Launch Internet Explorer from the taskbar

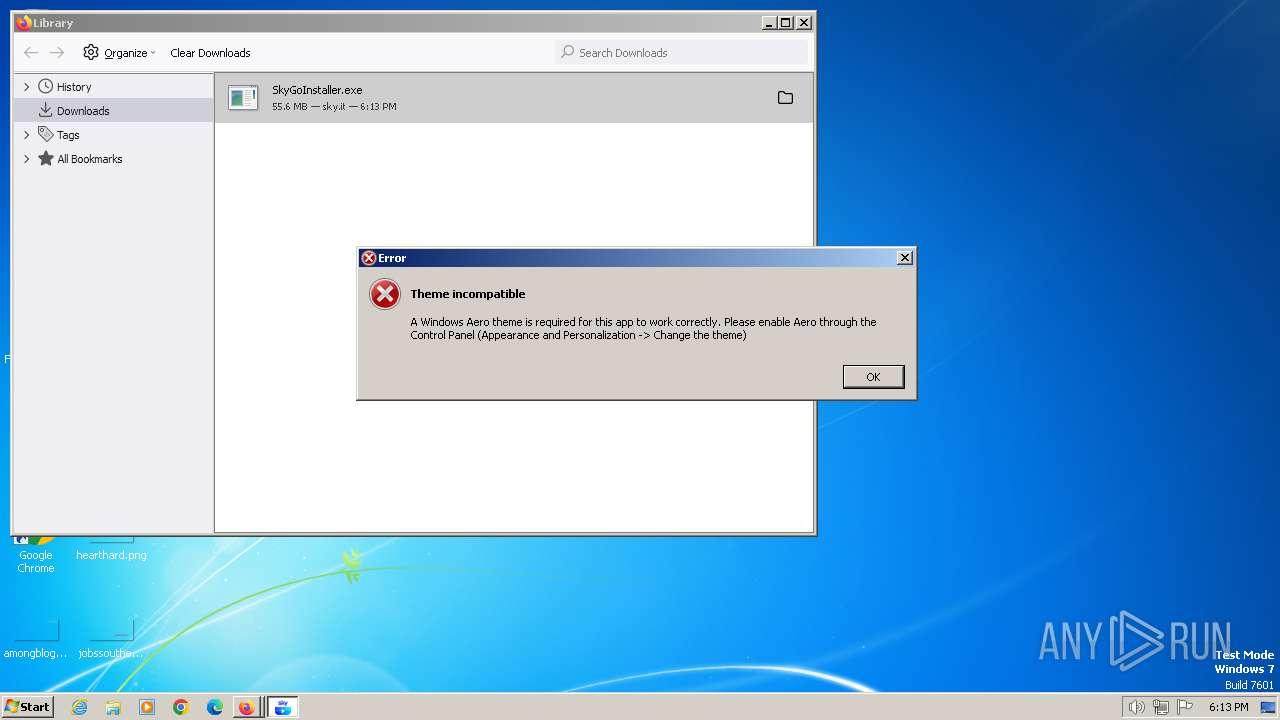click(x=79, y=707)
